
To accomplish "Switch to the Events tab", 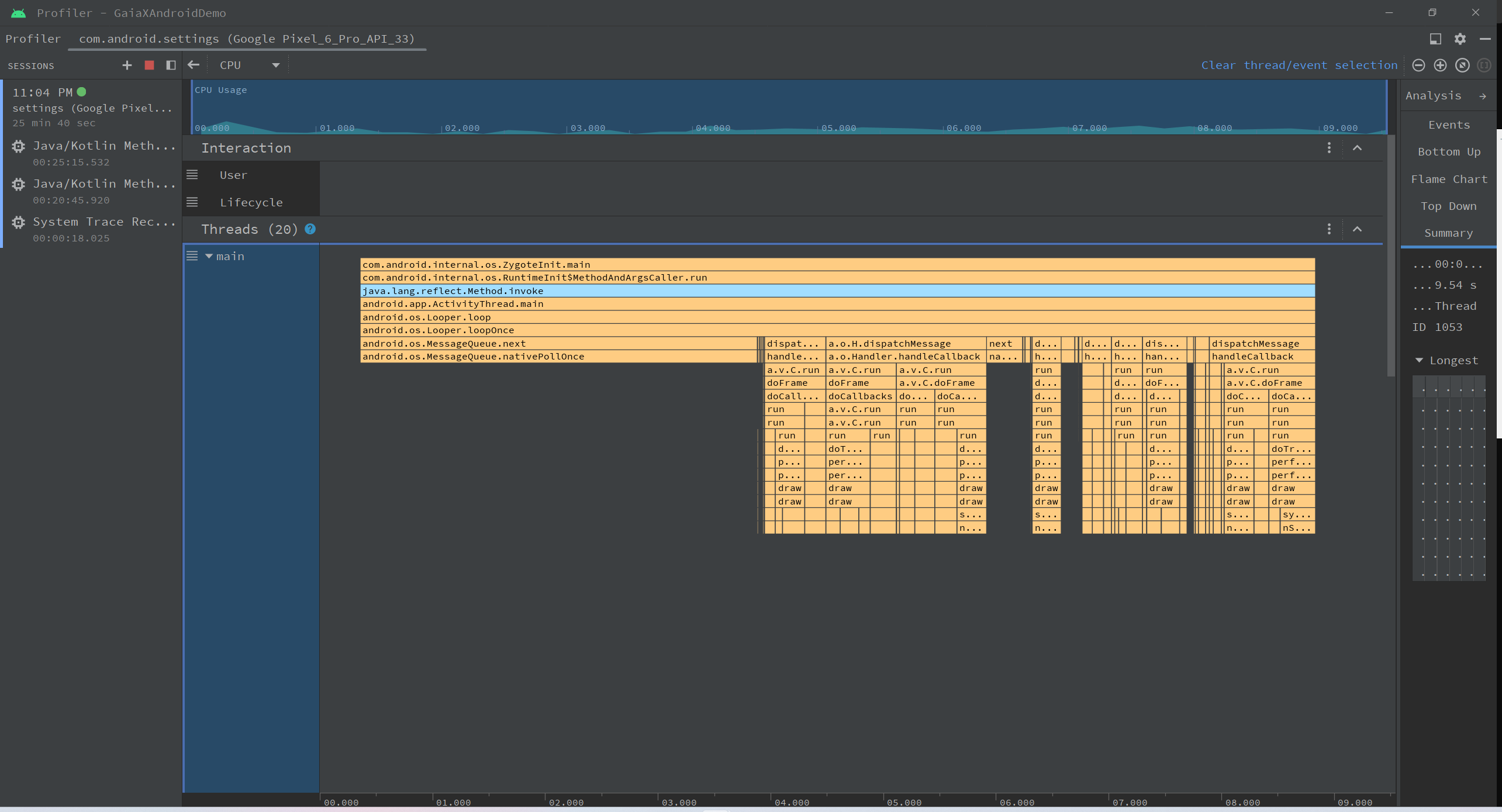I will pos(1448,125).
